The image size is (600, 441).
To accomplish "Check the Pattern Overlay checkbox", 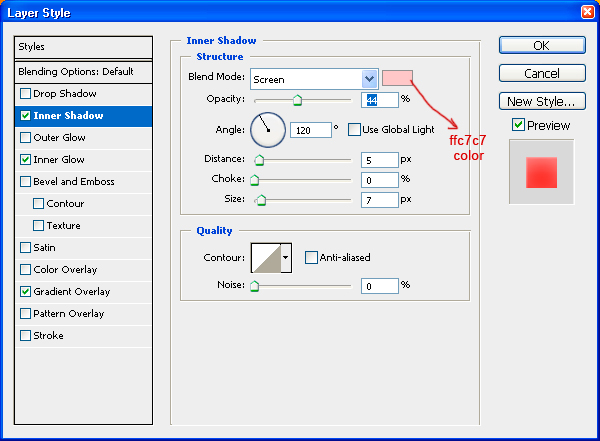I will point(25,314).
